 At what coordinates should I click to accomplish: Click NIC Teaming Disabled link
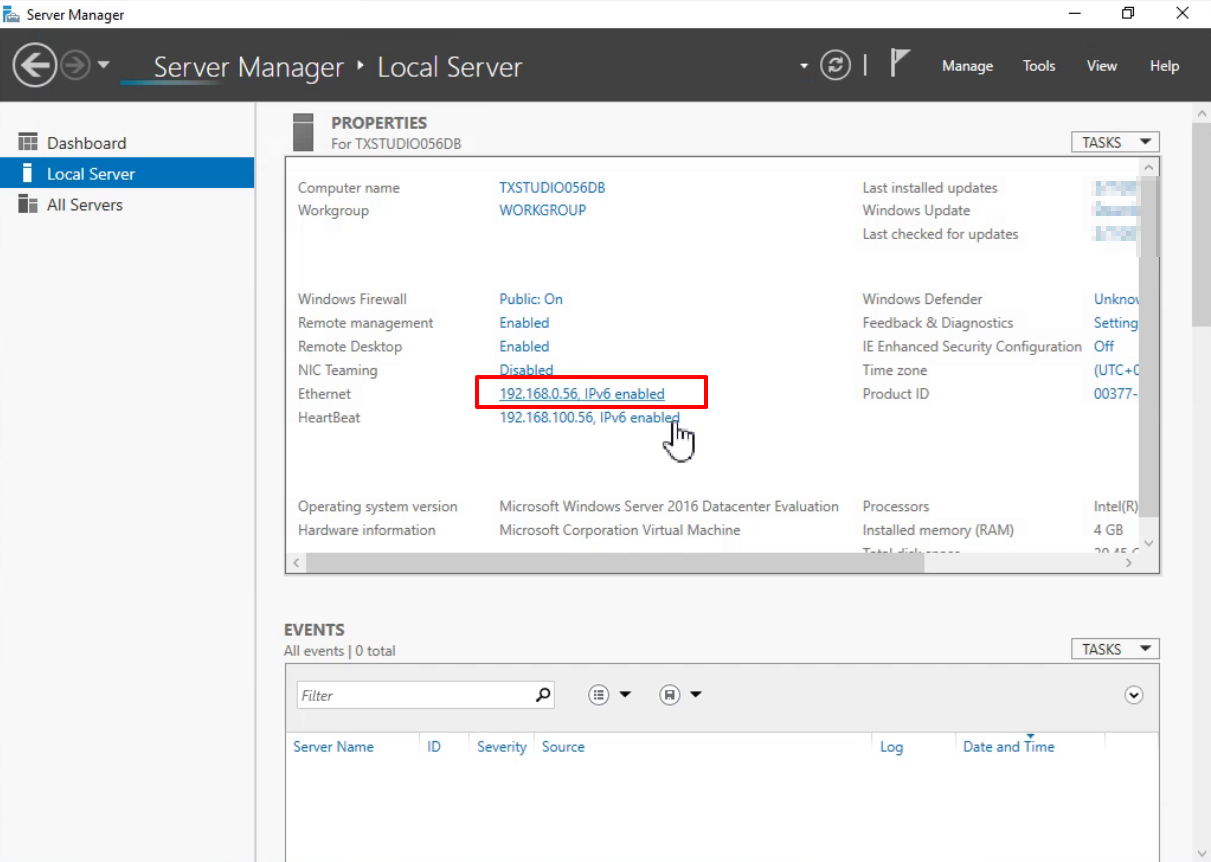click(526, 370)
